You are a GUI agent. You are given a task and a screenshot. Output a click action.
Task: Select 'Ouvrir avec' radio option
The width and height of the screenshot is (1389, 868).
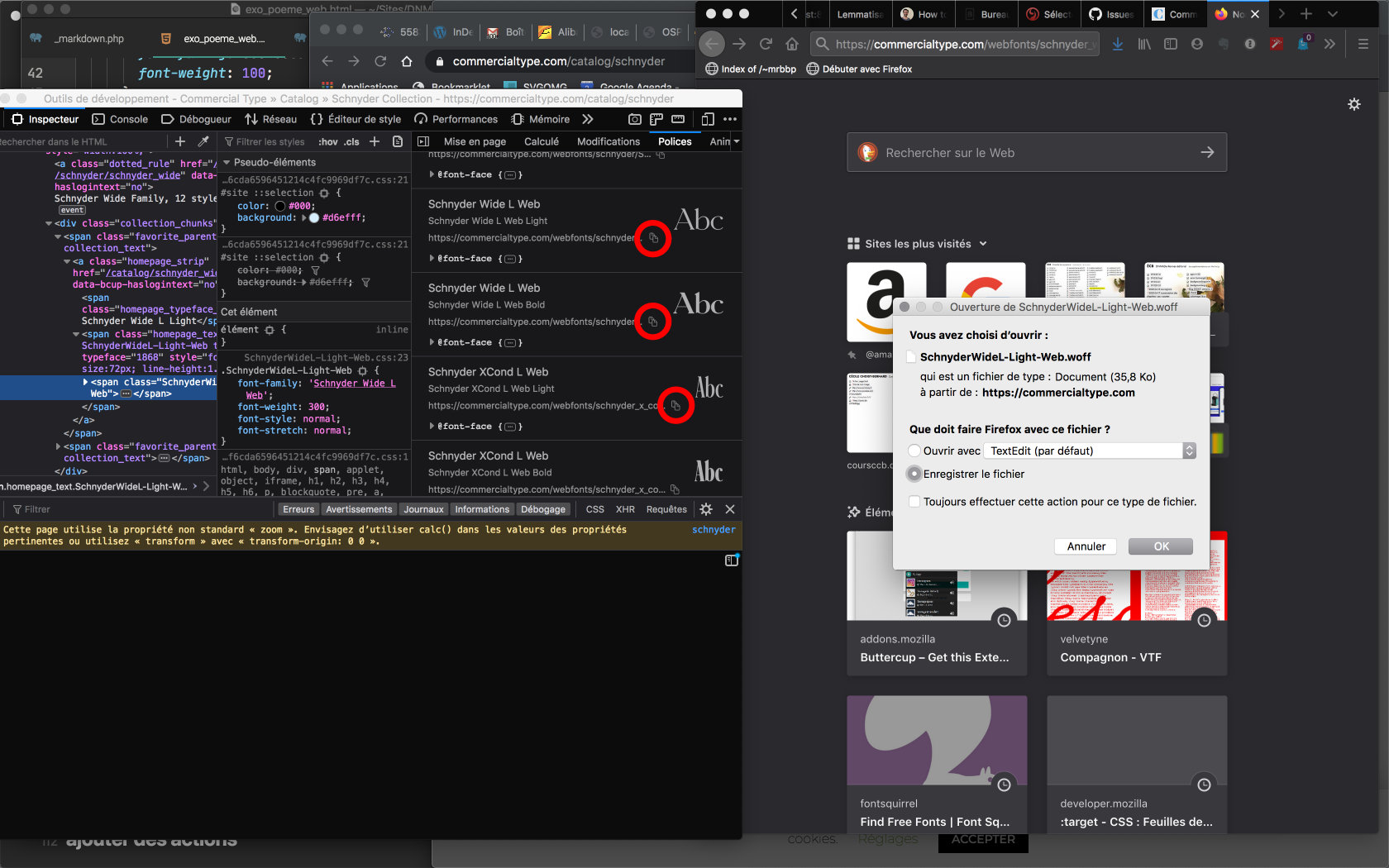click(x=914, y=451)
